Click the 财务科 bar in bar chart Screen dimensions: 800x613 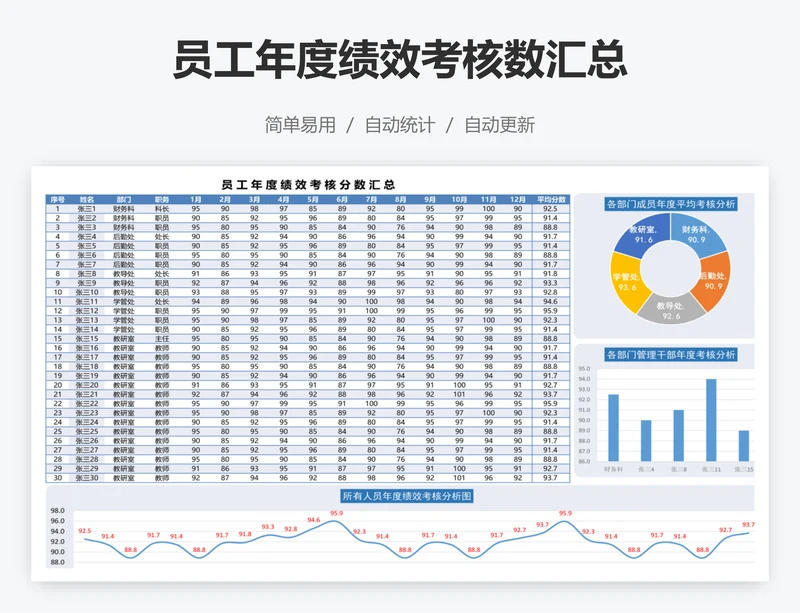613,427
